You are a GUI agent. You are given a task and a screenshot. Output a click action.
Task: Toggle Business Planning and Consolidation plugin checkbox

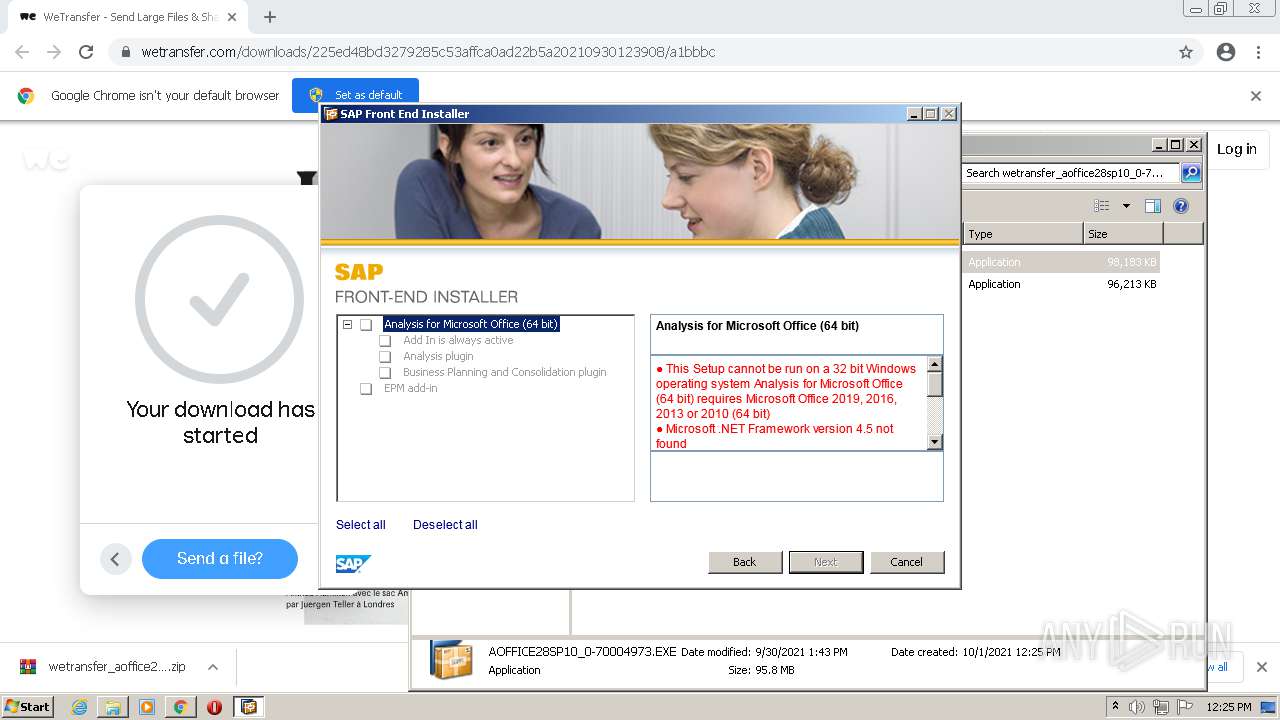[x=385, y=373]
